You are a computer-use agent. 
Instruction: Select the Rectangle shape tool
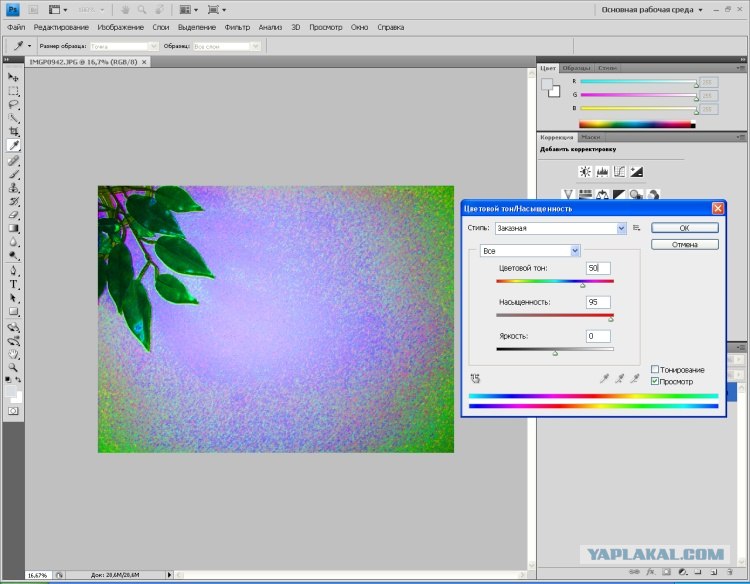[13, 311]
